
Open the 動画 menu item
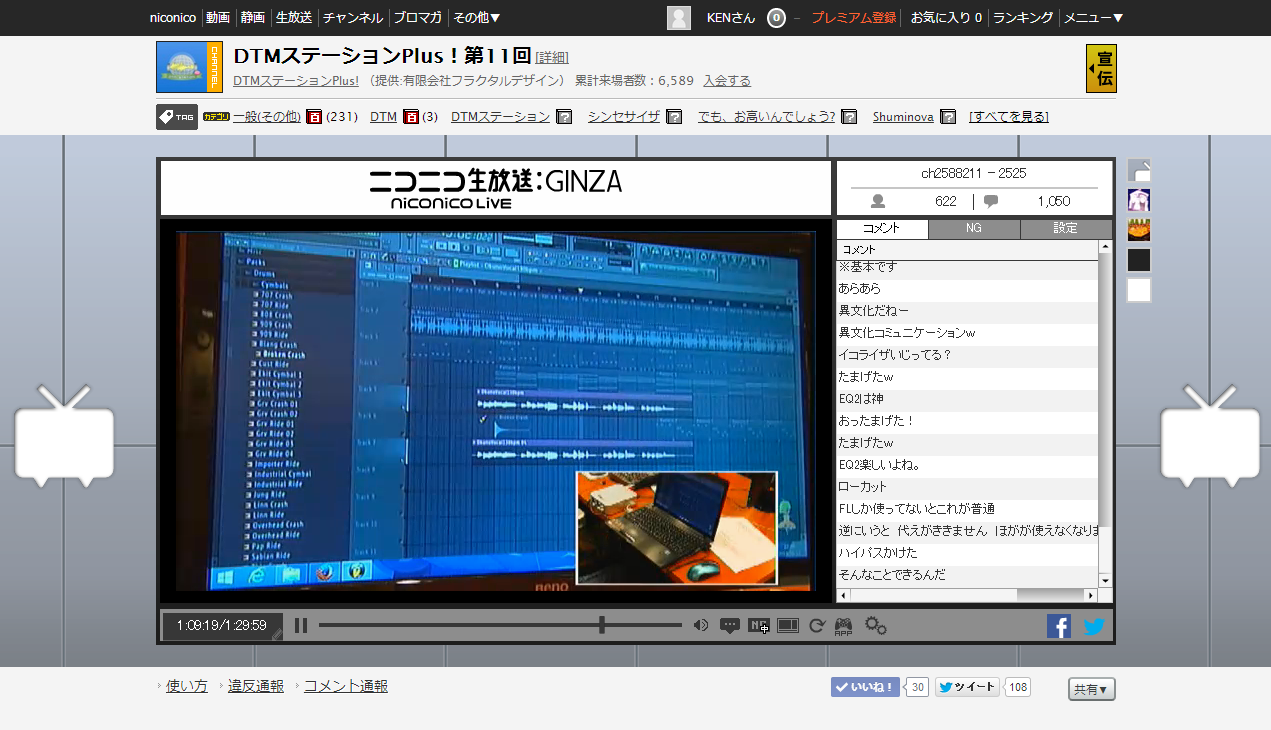[218, 18]
